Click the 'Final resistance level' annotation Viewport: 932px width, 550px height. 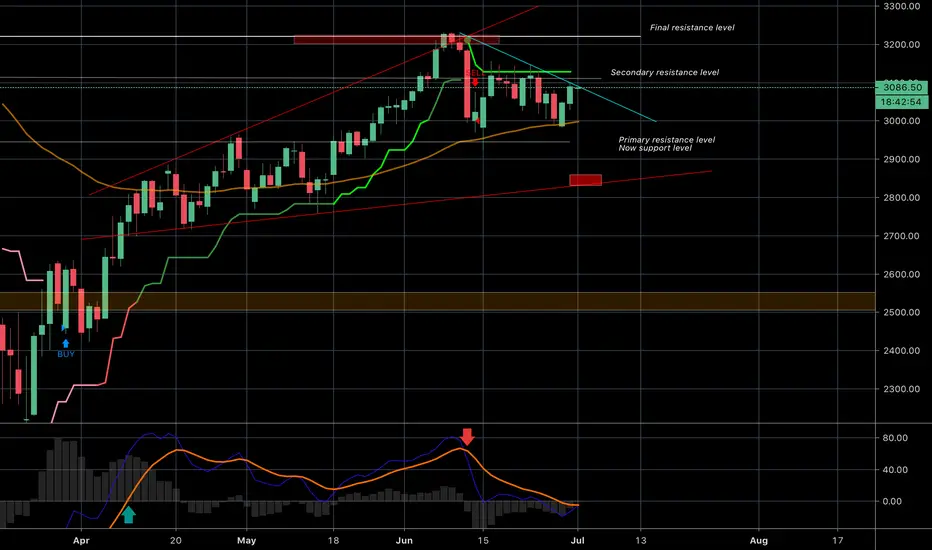[x=692, y=27]
